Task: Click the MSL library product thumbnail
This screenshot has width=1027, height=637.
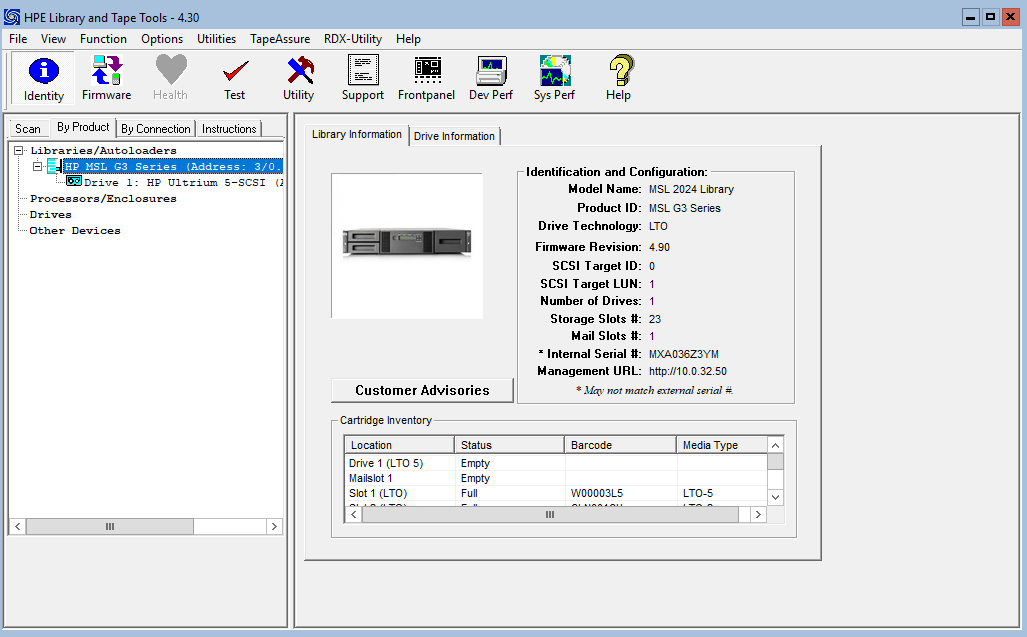Action: point(407,246)
